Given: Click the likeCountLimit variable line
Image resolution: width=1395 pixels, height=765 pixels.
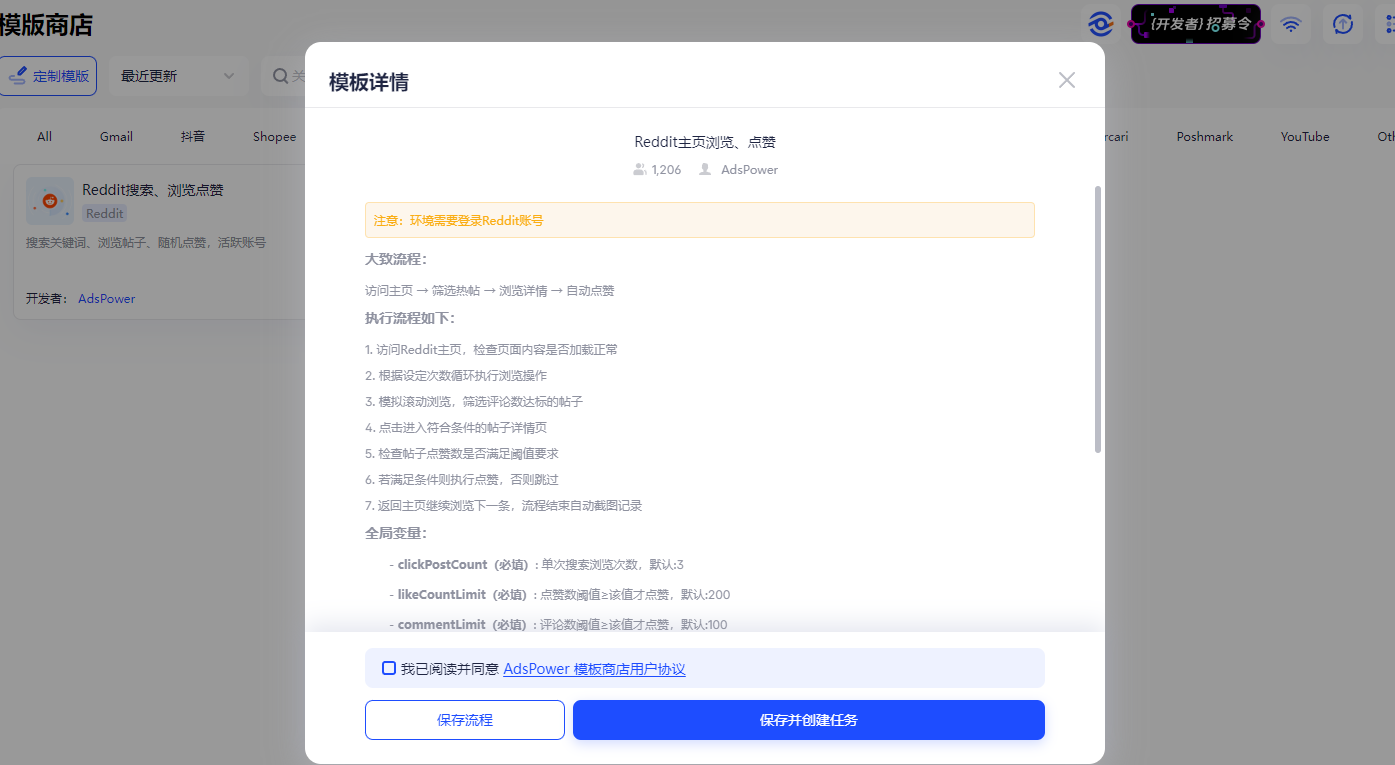Looking at the screenshot, I should 560,595.
